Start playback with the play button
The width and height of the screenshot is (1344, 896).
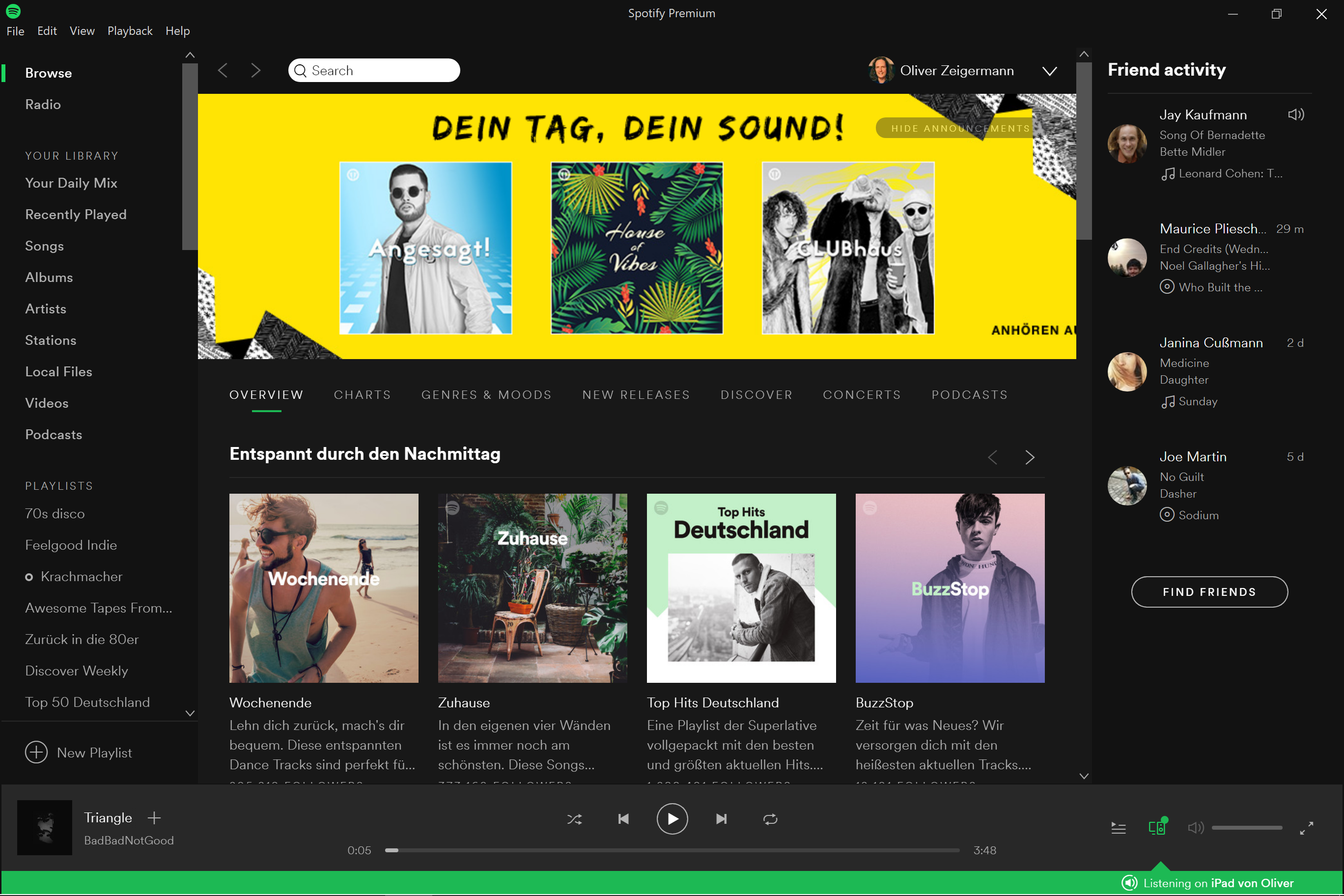(x=672, y=819)
